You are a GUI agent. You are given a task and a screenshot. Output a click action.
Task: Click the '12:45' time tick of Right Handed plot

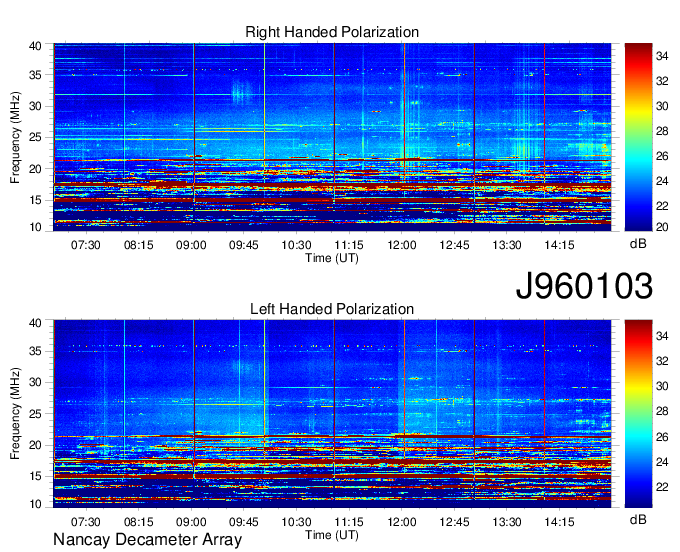(x=454, y=245)
